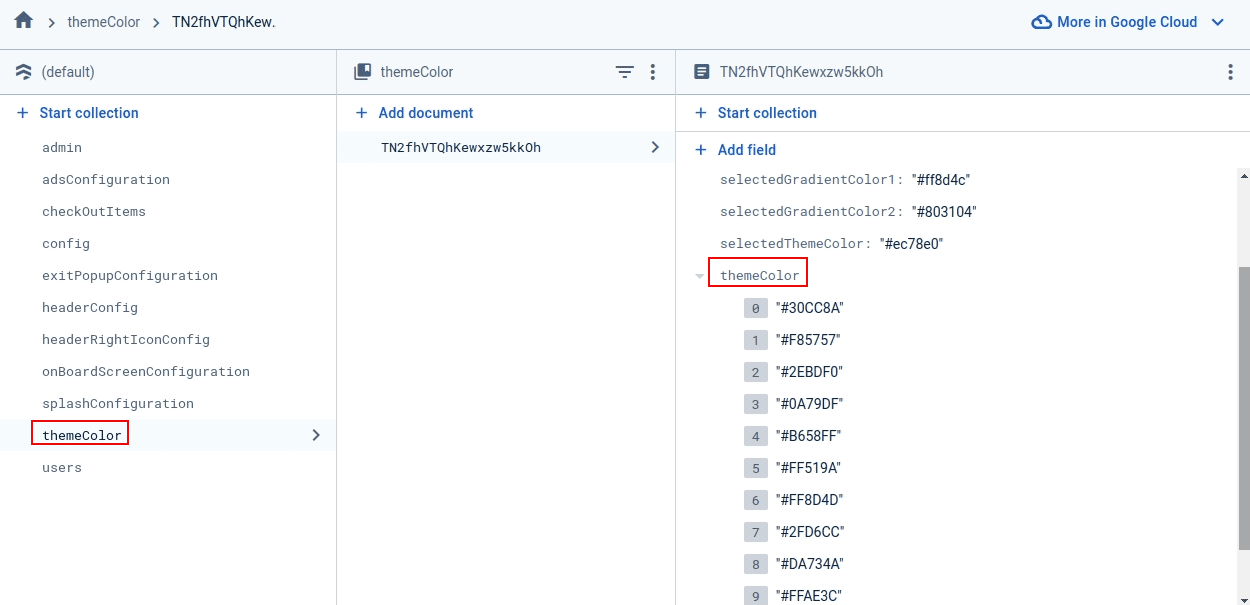1250x605 pixels.
Task: Open document panel three-dot menu
Action: 1230,72
